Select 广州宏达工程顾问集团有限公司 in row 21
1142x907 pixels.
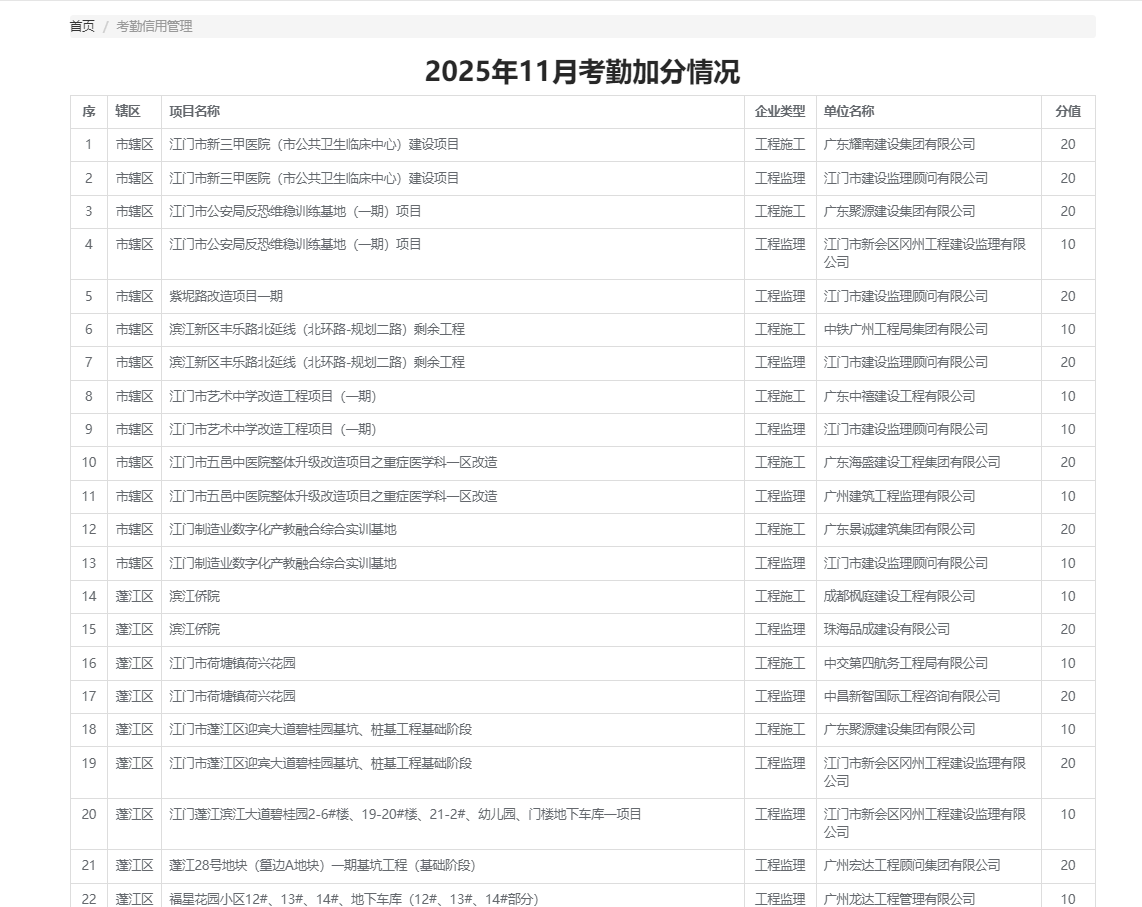pos(911,865)
